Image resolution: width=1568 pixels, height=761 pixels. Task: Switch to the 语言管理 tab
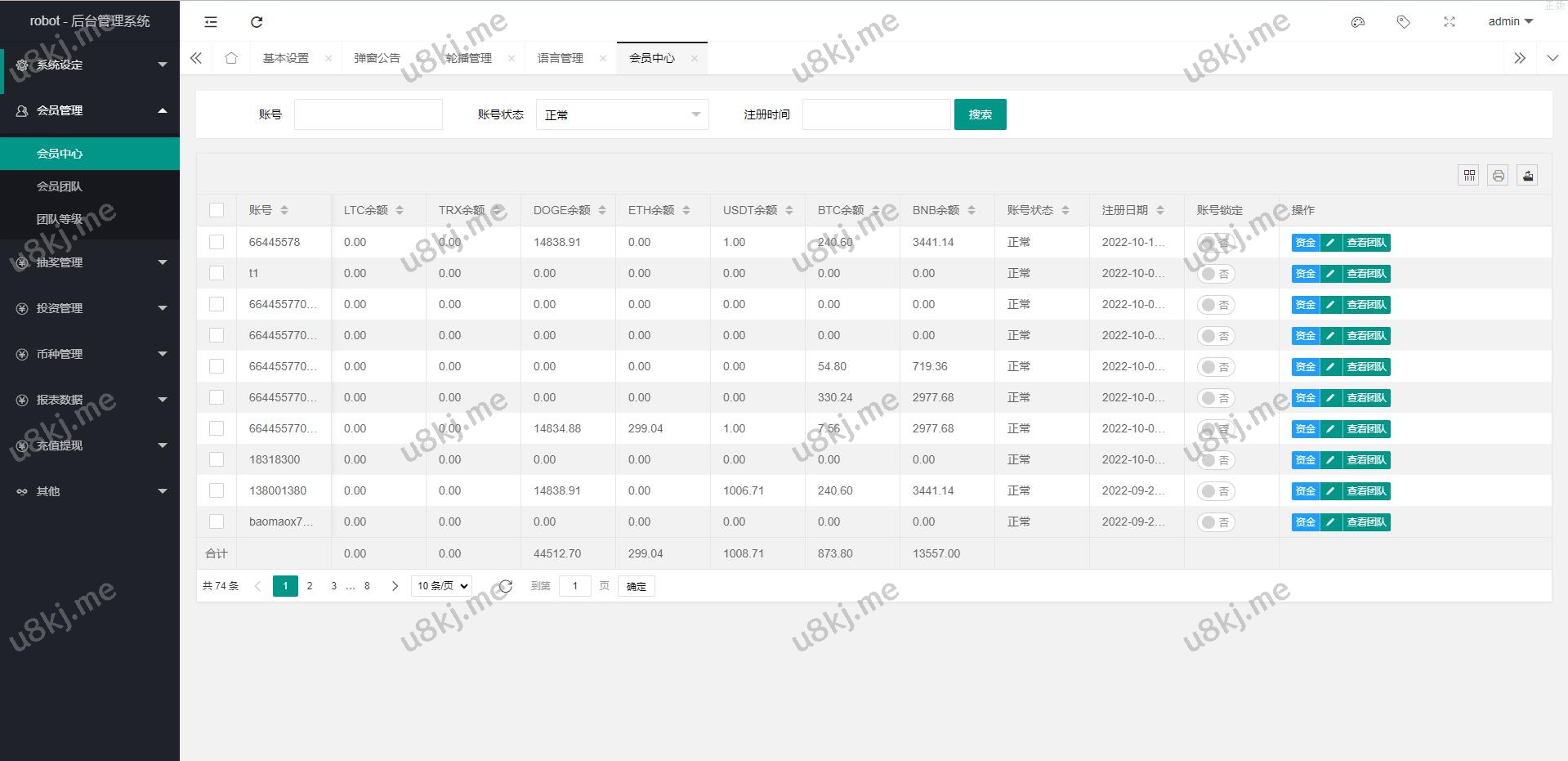click(561, 58)
